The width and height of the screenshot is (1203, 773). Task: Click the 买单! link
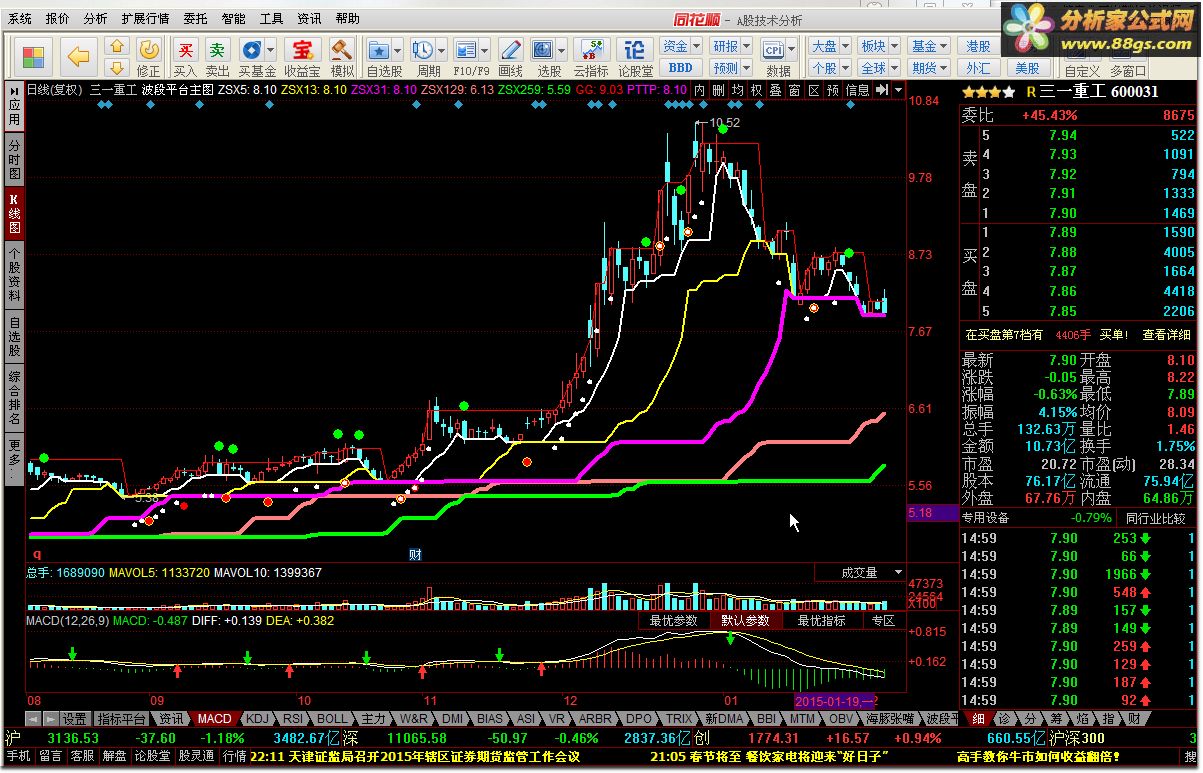[1114, 335]
